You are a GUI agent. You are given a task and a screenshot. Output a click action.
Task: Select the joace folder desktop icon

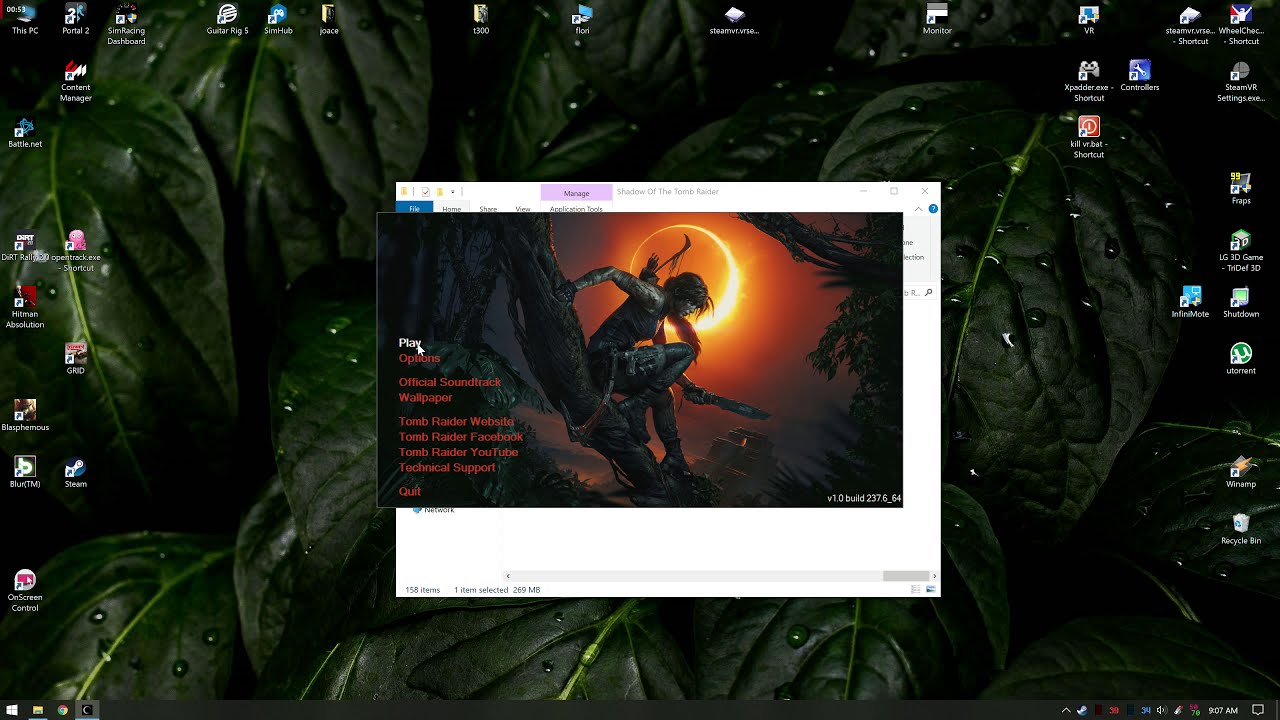pyautogui.click(x=328, y=20)
